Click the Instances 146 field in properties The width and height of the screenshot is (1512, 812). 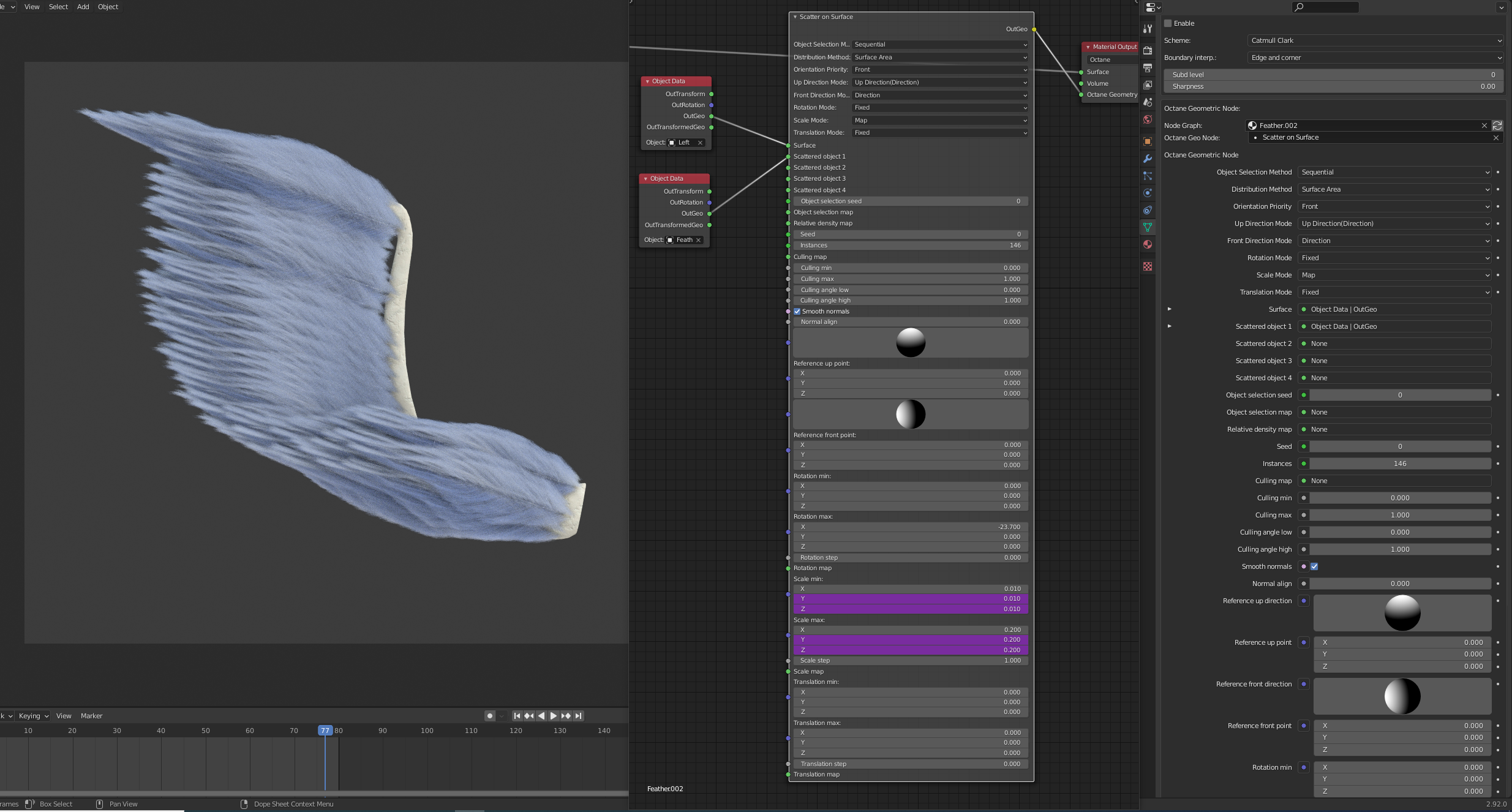pos(1399,464)
